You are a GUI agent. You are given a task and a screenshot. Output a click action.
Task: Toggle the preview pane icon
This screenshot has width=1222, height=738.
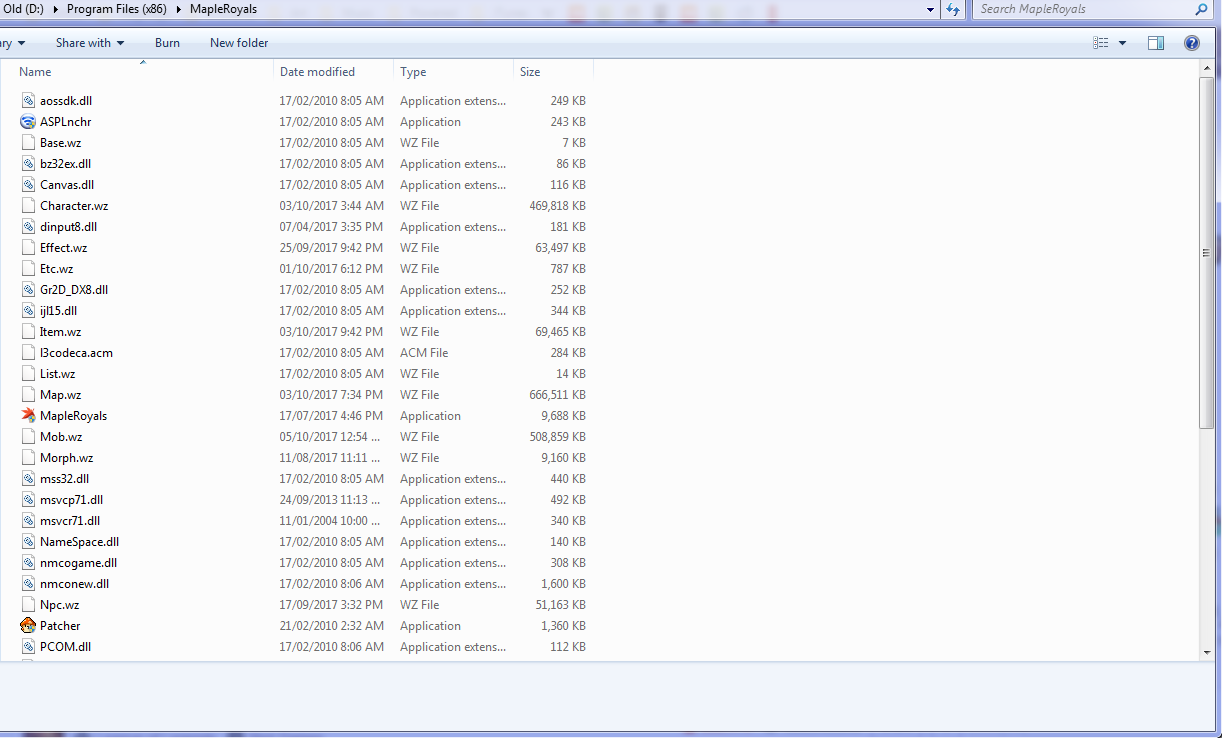pos(1156,43)
